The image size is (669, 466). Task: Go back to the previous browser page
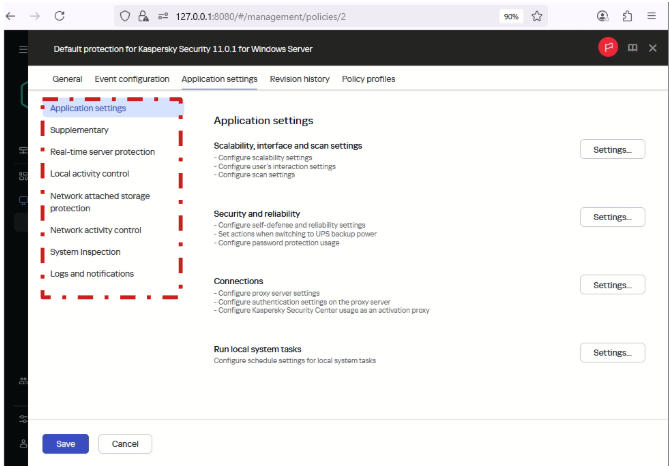pyautogui.click(x=11, y=16)
